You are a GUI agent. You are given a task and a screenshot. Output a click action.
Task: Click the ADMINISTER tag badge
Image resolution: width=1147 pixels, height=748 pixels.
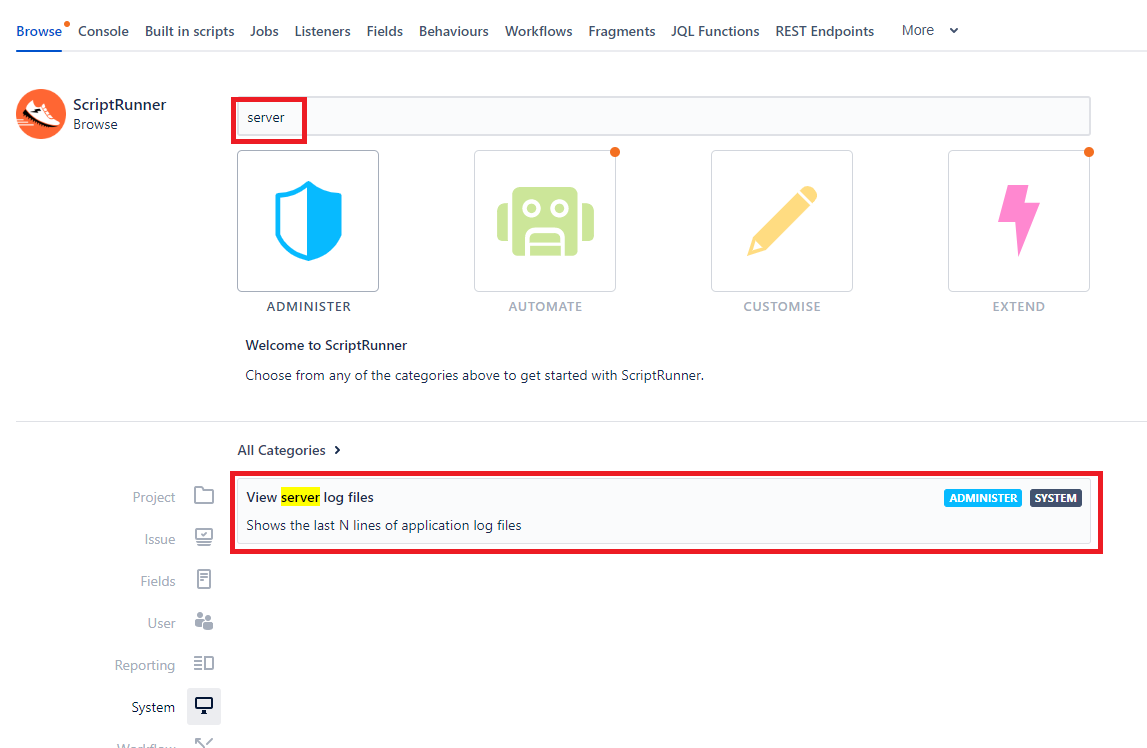point(982,498)
